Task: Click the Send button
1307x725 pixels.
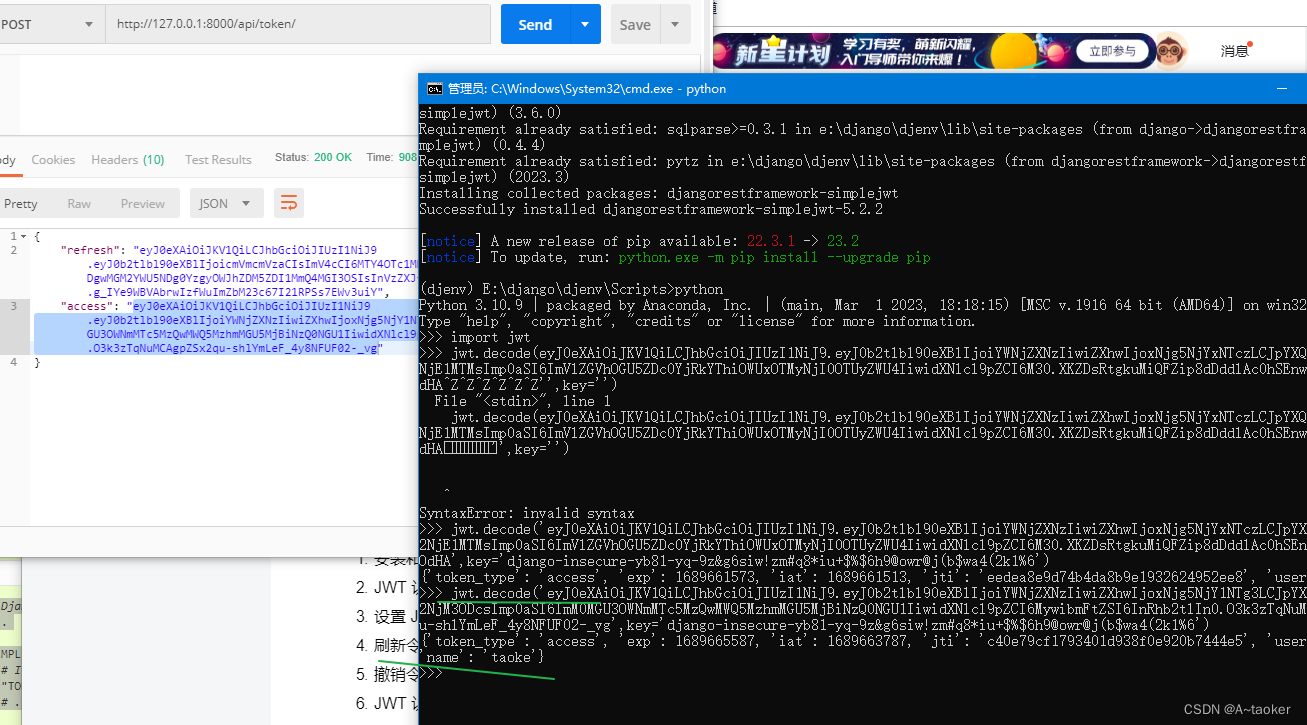Action: coord(534,24)
